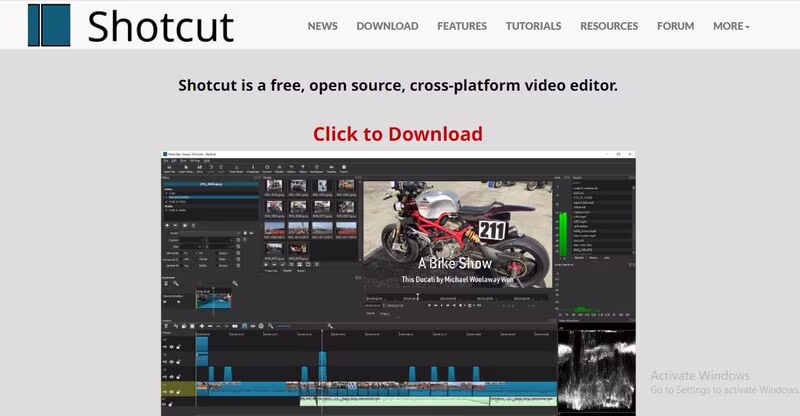Click the Shotcut editor screenshot image
The height and width of the screenshot is (416, 800).
pyautogui.click(x=398, y=283)
